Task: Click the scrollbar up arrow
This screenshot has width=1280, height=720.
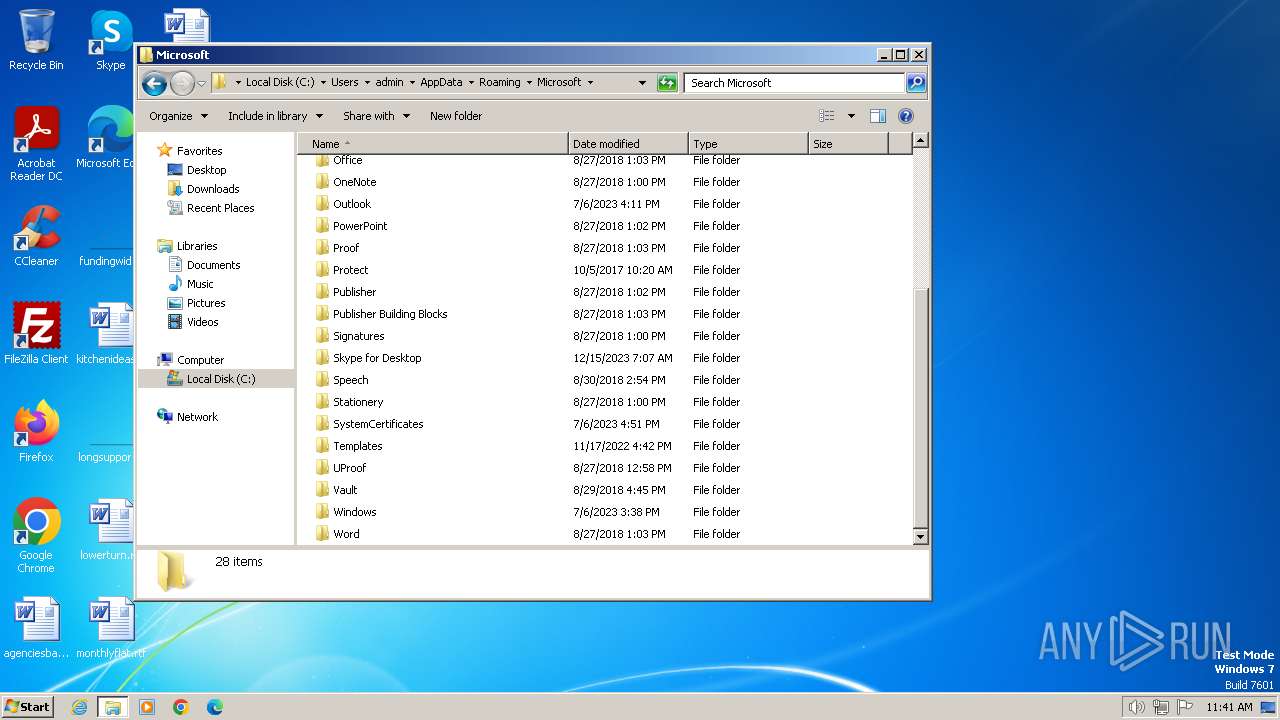Action: (x=921, y=141)
